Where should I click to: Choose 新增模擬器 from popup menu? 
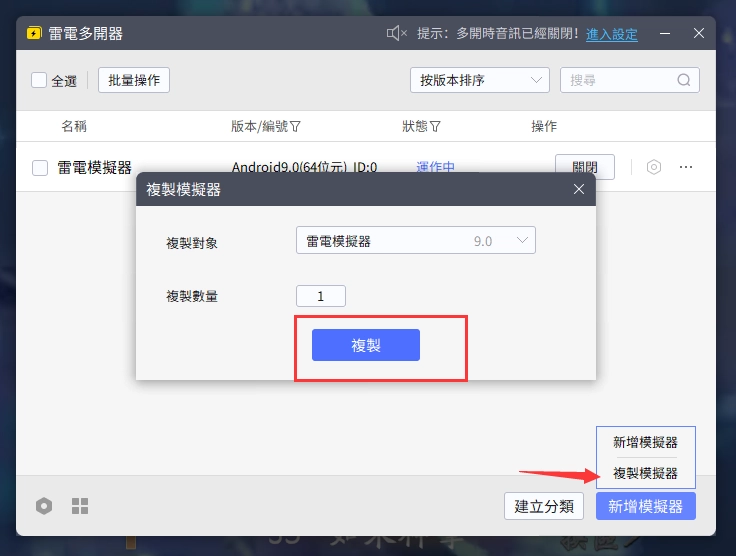(645, 442)
